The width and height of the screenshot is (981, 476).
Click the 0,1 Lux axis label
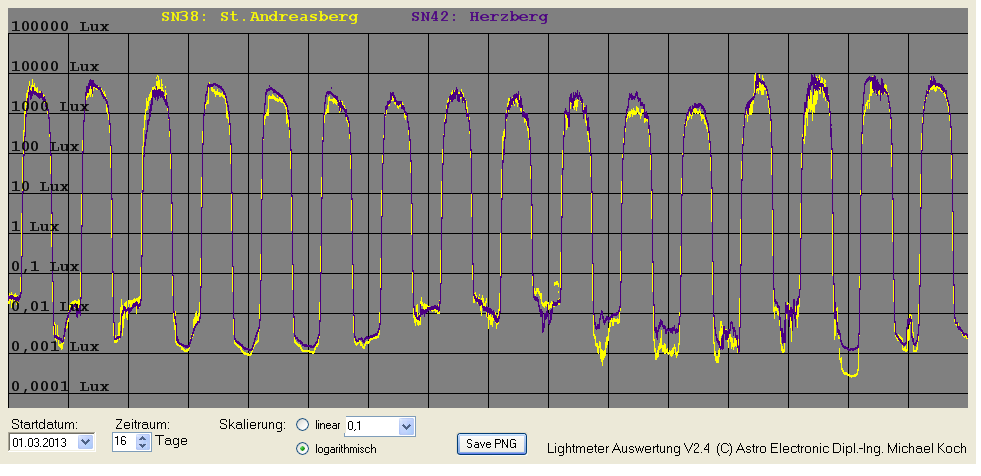pyautogui.click(x=45, y=267)
